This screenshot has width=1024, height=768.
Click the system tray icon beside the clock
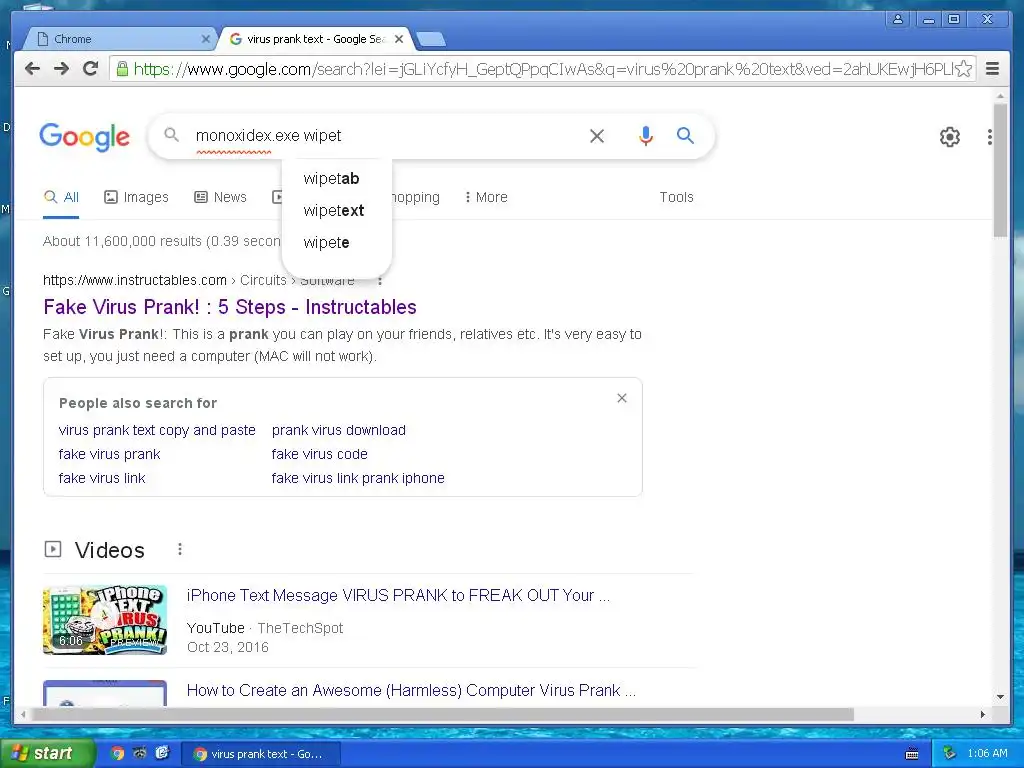coord(949,753)
